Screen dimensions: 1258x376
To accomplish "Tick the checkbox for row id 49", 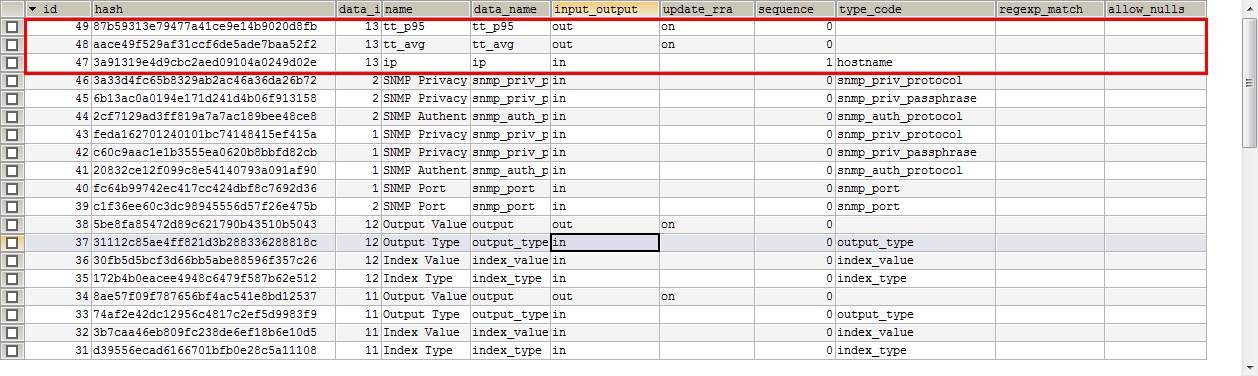I will click(x=12, y=27).
